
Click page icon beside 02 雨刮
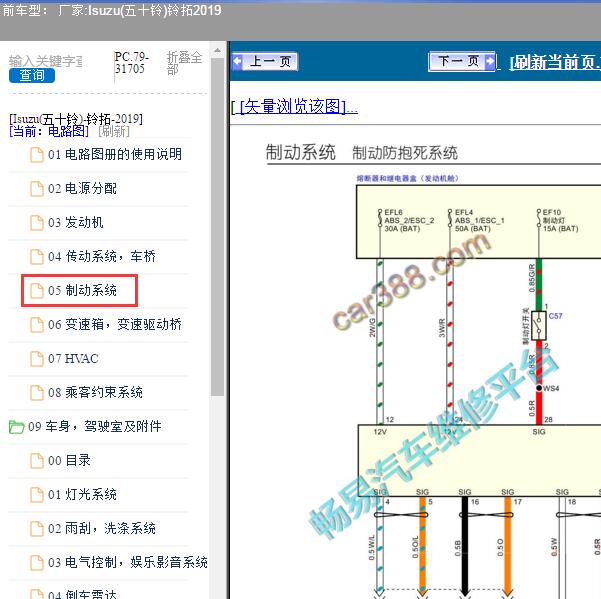[x=37, y=529]
